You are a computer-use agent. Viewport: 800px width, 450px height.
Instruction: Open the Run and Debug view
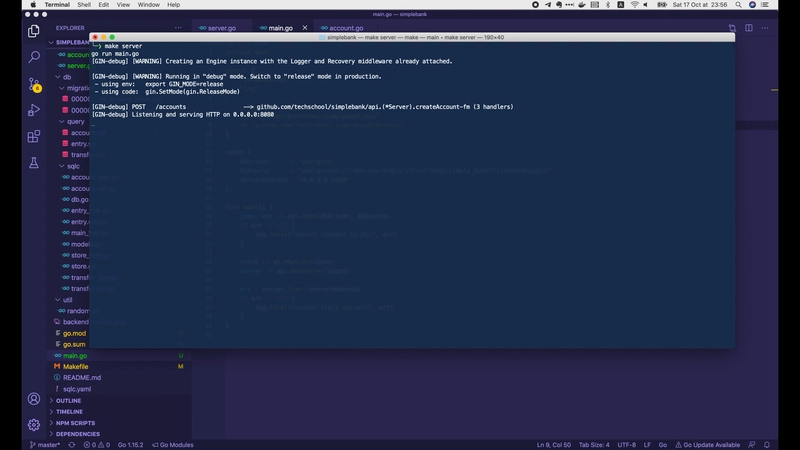pos(34,110)
